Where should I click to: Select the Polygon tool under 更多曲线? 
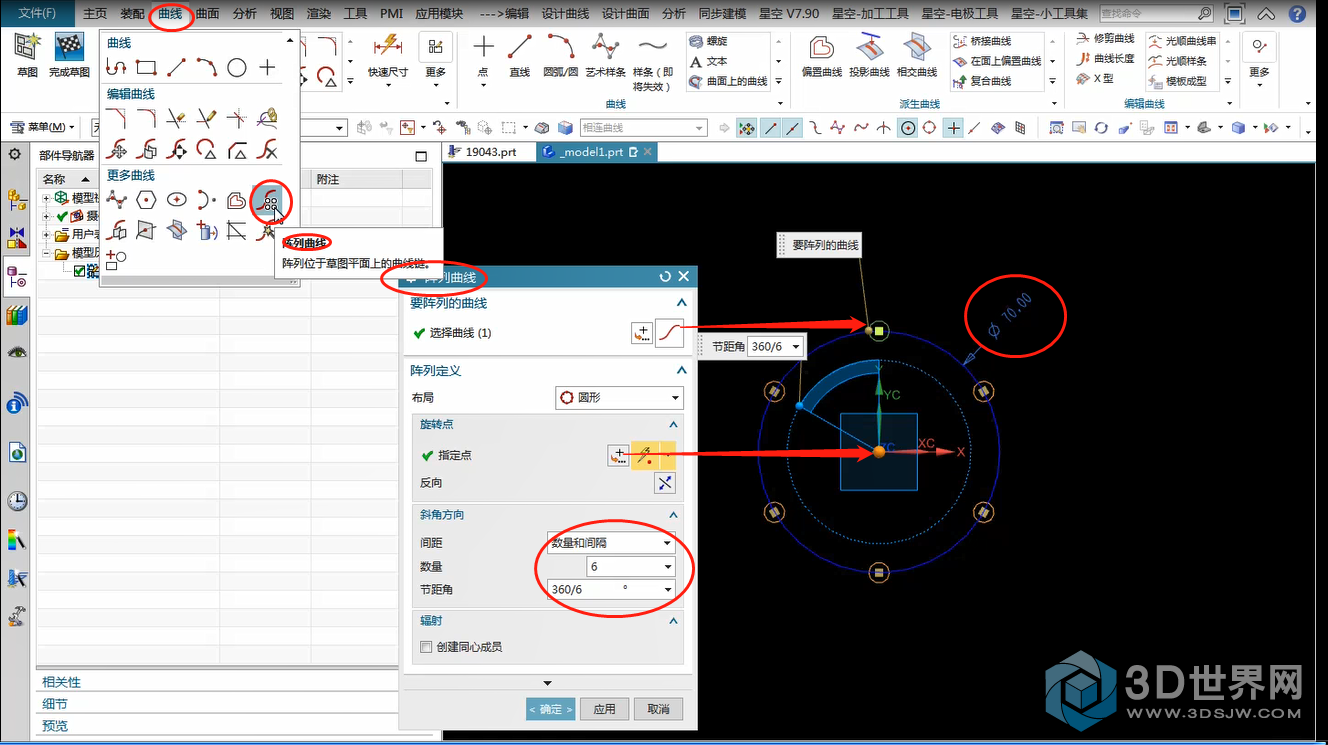point(147,200)
